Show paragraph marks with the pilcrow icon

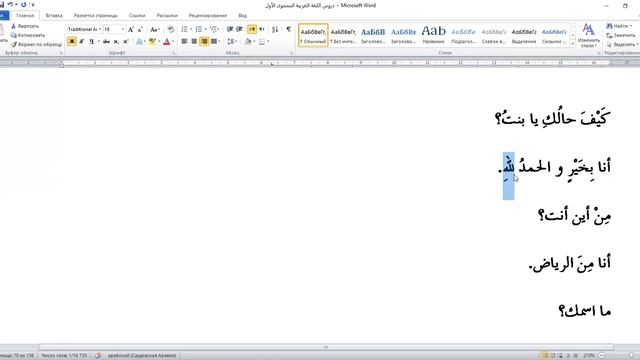[x=289, y=29]
